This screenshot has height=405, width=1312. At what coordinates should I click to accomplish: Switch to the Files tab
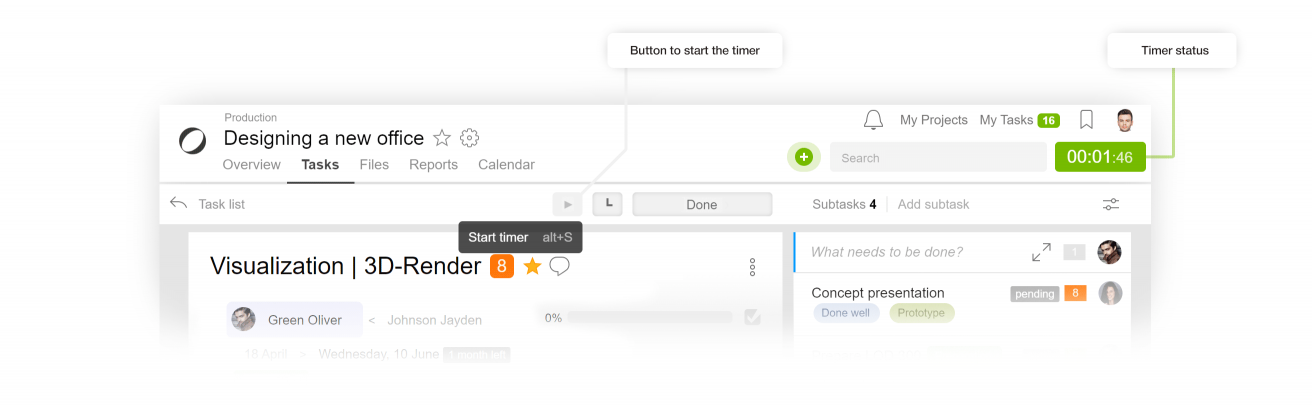click(x=374, y=165)
